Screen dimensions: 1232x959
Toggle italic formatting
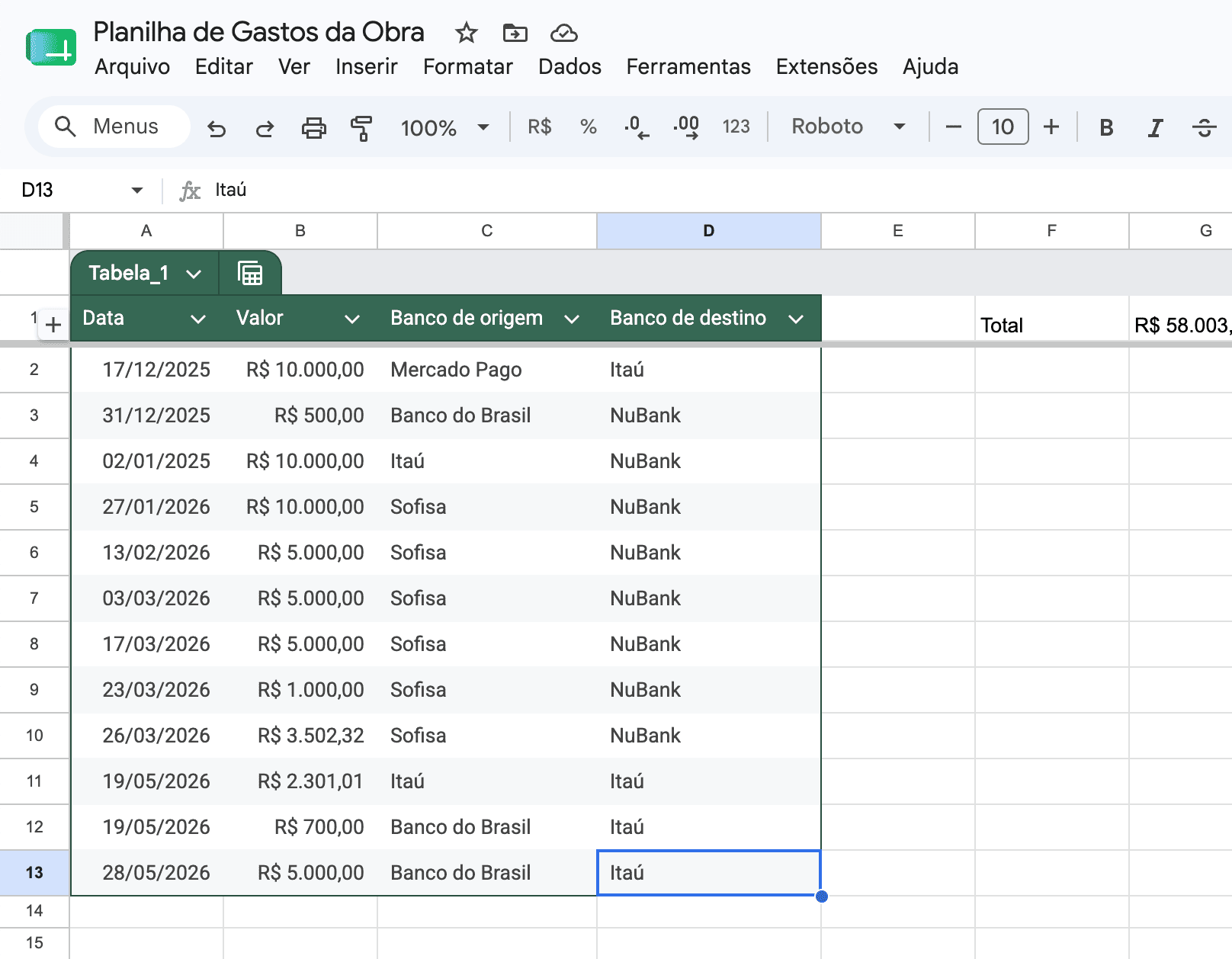pyautogui.click(x=1155, y=127)
